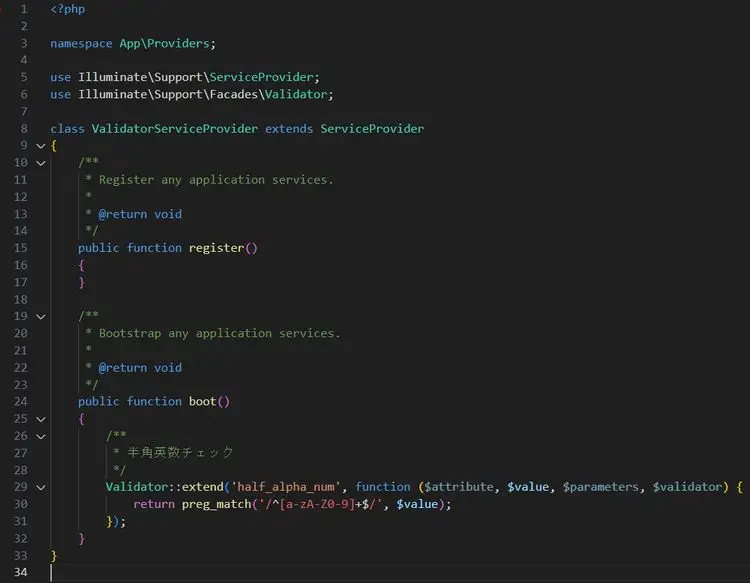Click 'preg_match' function call
The height and width of the screenshot is (583, 750).
pos(216,504)
